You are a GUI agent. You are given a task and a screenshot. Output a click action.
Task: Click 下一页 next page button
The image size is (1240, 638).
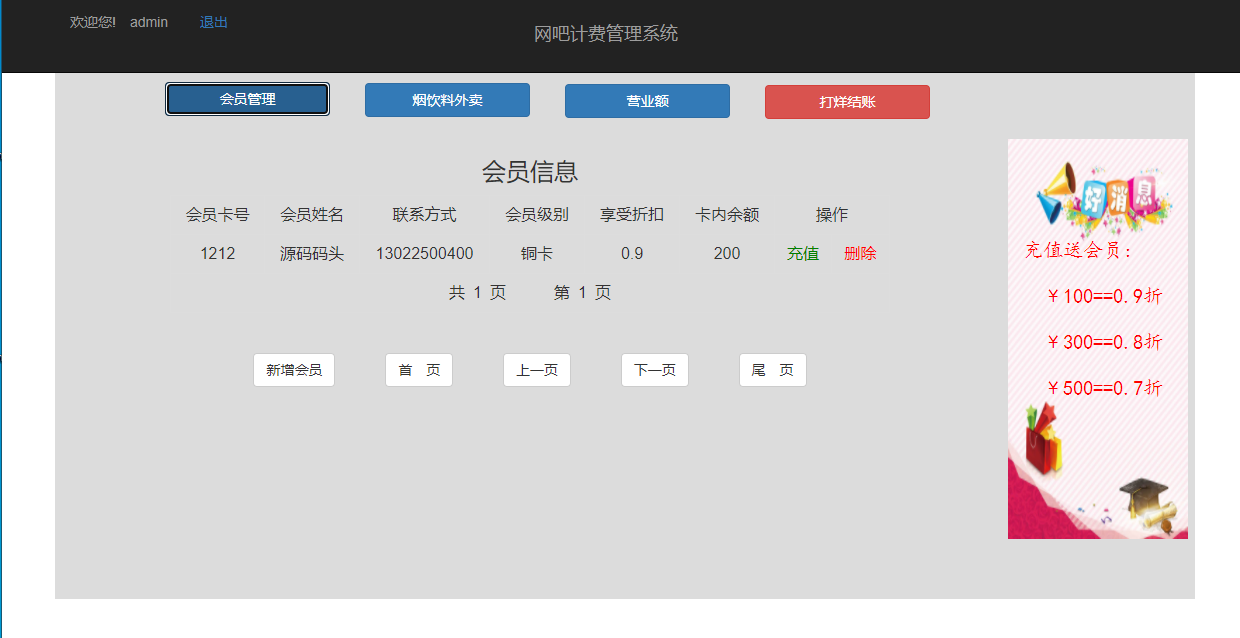tap(654, 369)
